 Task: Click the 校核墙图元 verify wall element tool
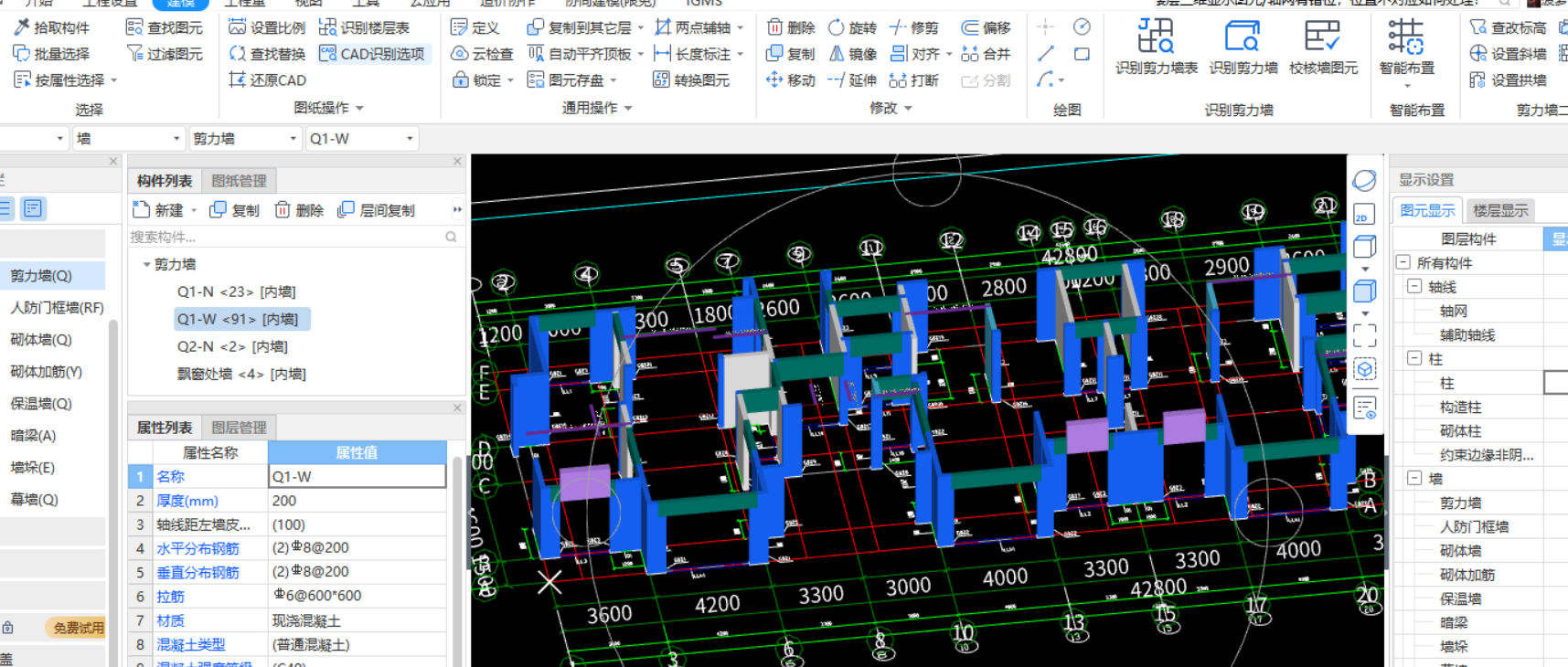[x=1323, y=47]
